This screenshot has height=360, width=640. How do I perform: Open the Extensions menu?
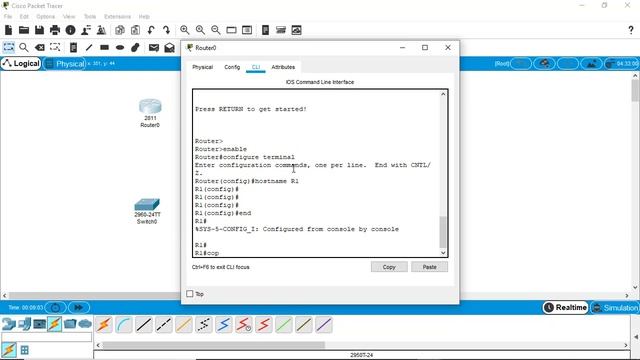pos(117,16)
